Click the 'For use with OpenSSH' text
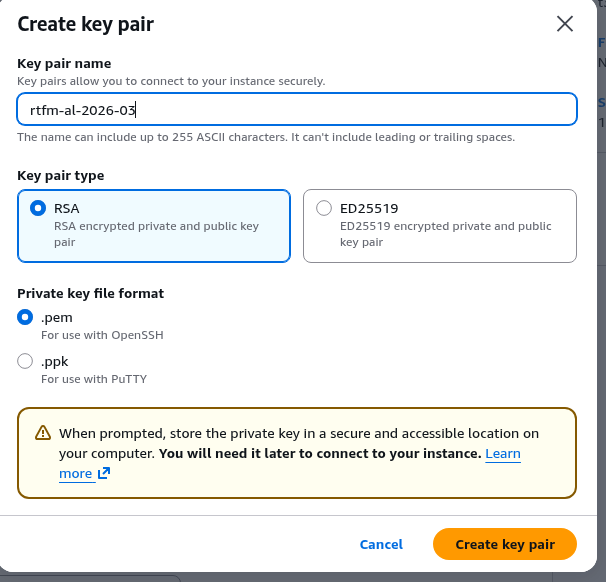The width and height of the screenshot is (606, 582). tap(102, 336)
